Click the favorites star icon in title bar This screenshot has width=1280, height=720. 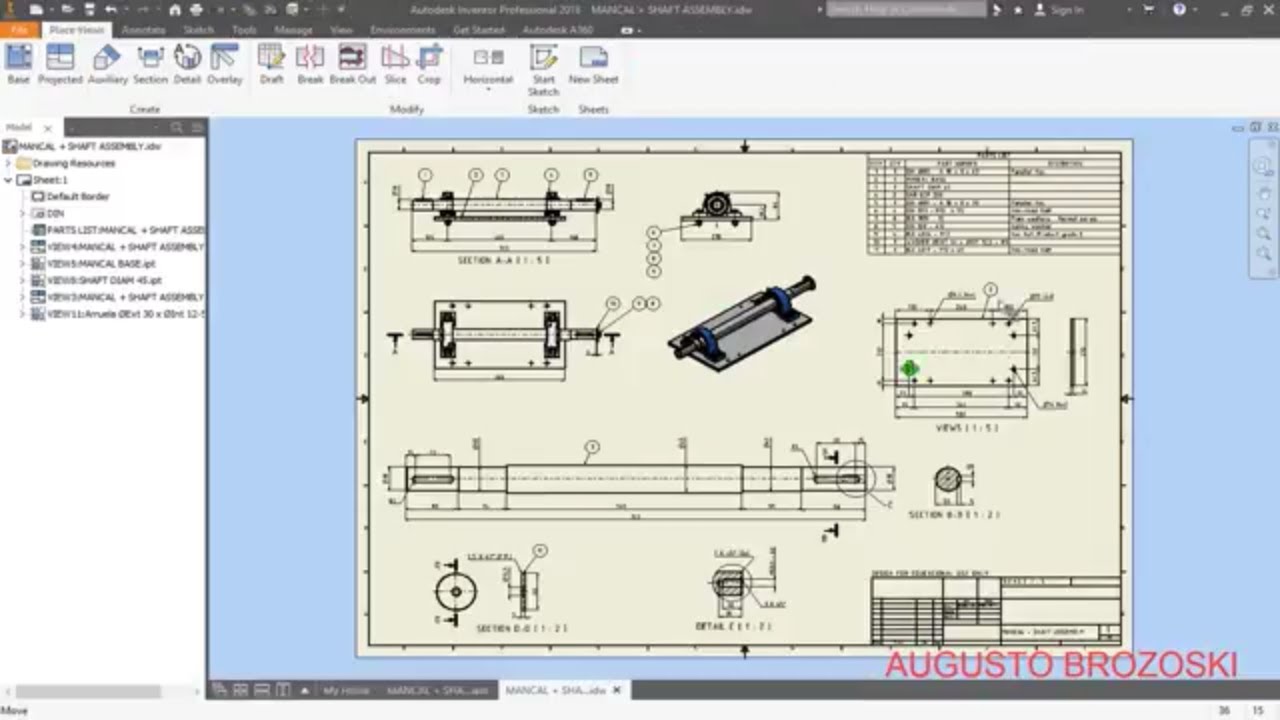click(x=1018, y=9)
